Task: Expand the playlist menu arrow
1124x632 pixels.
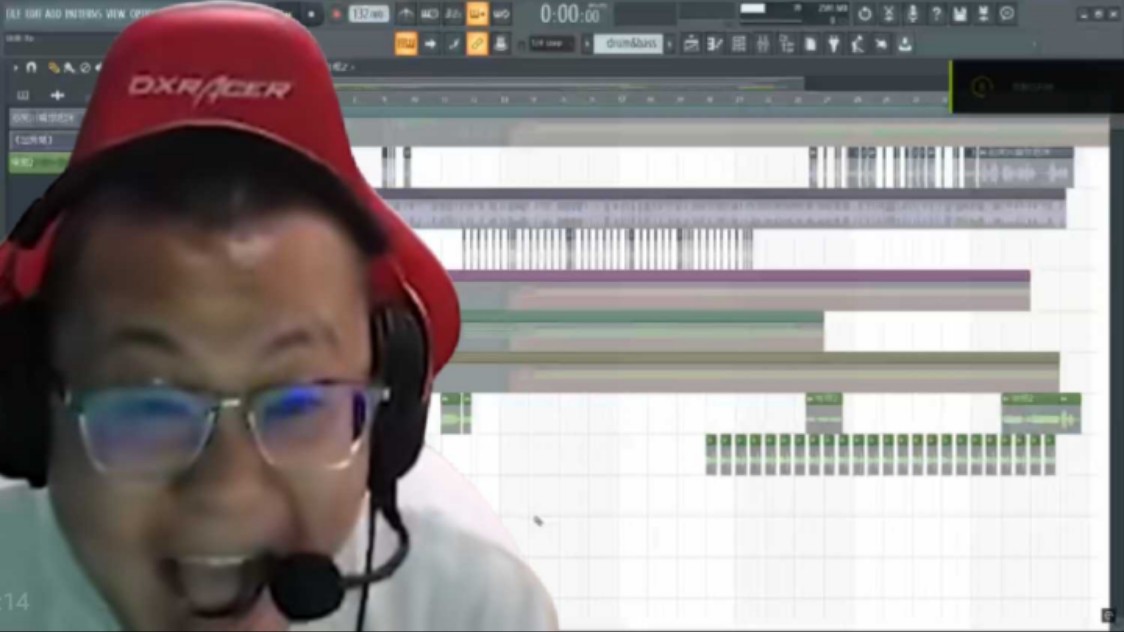Action: coord(15,68)
